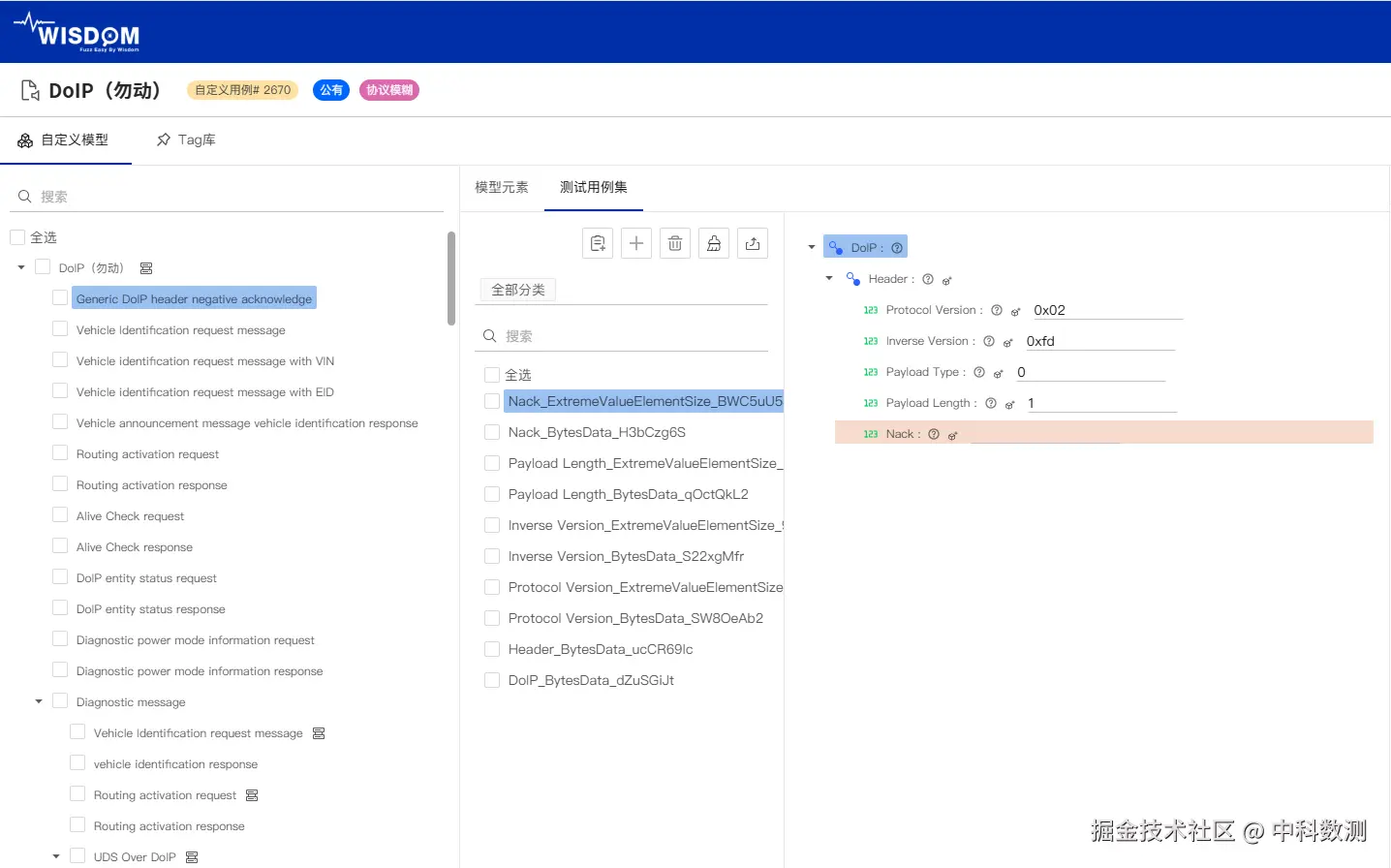Collapse the Header node in the detail tree

(x=829, y=278)
